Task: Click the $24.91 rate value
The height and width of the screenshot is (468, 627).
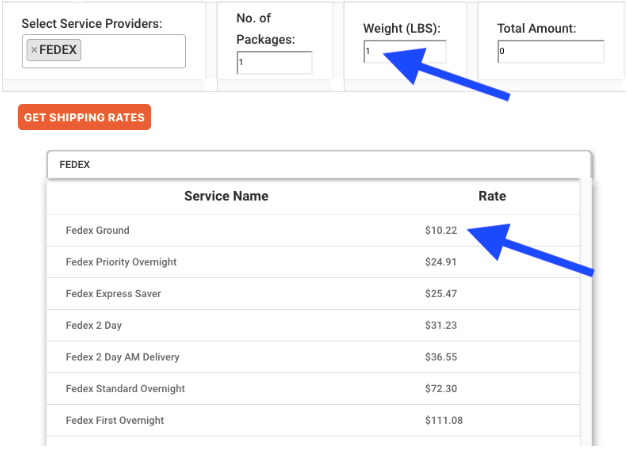Action: pyautogui.click(x=441, y=262)
